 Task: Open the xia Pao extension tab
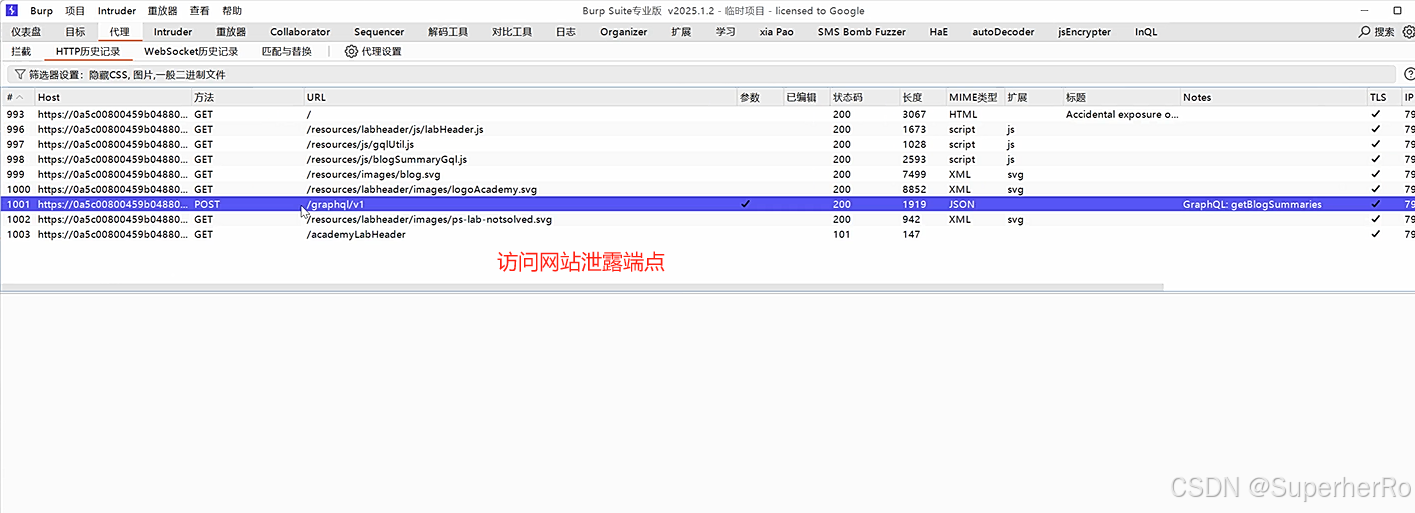777,32
